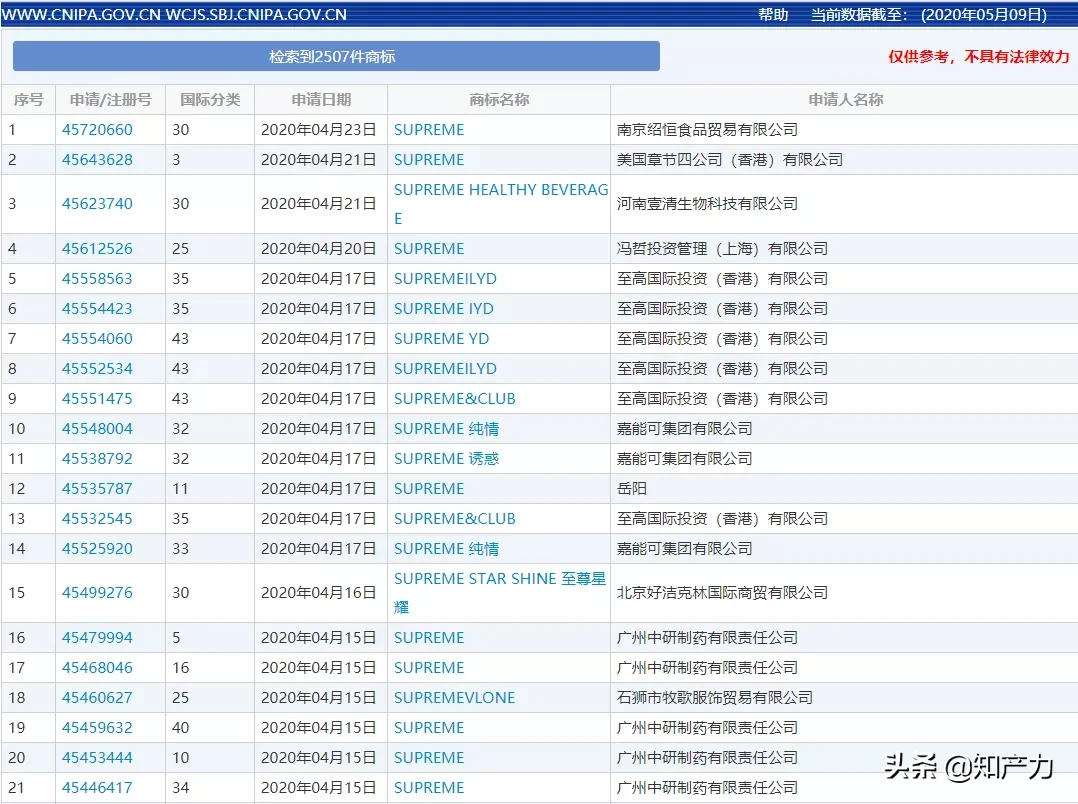Open the SUPREME IYD trademark
This screenshot has width=1078, height=804.
tap(443, 309)
